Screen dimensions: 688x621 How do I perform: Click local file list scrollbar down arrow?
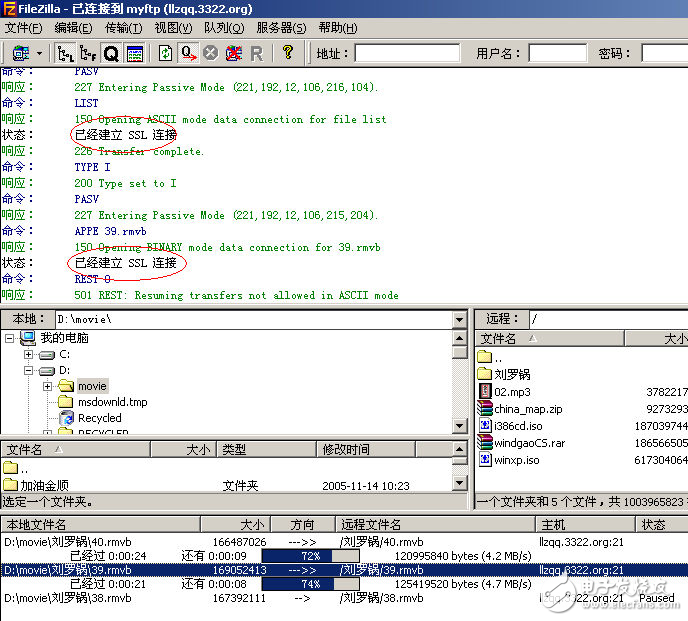pyautogui.click(x=459, y=483)
